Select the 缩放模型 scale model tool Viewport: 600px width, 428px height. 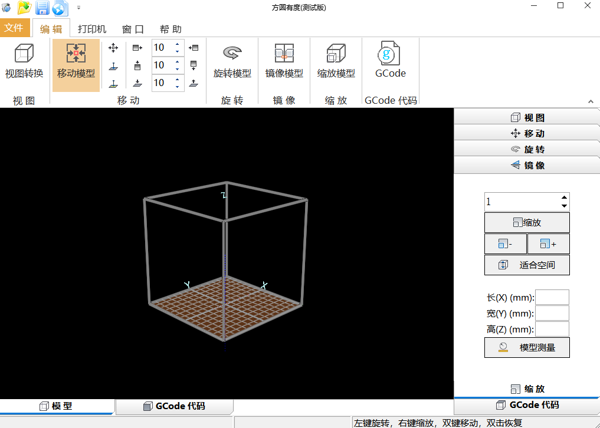336,61
